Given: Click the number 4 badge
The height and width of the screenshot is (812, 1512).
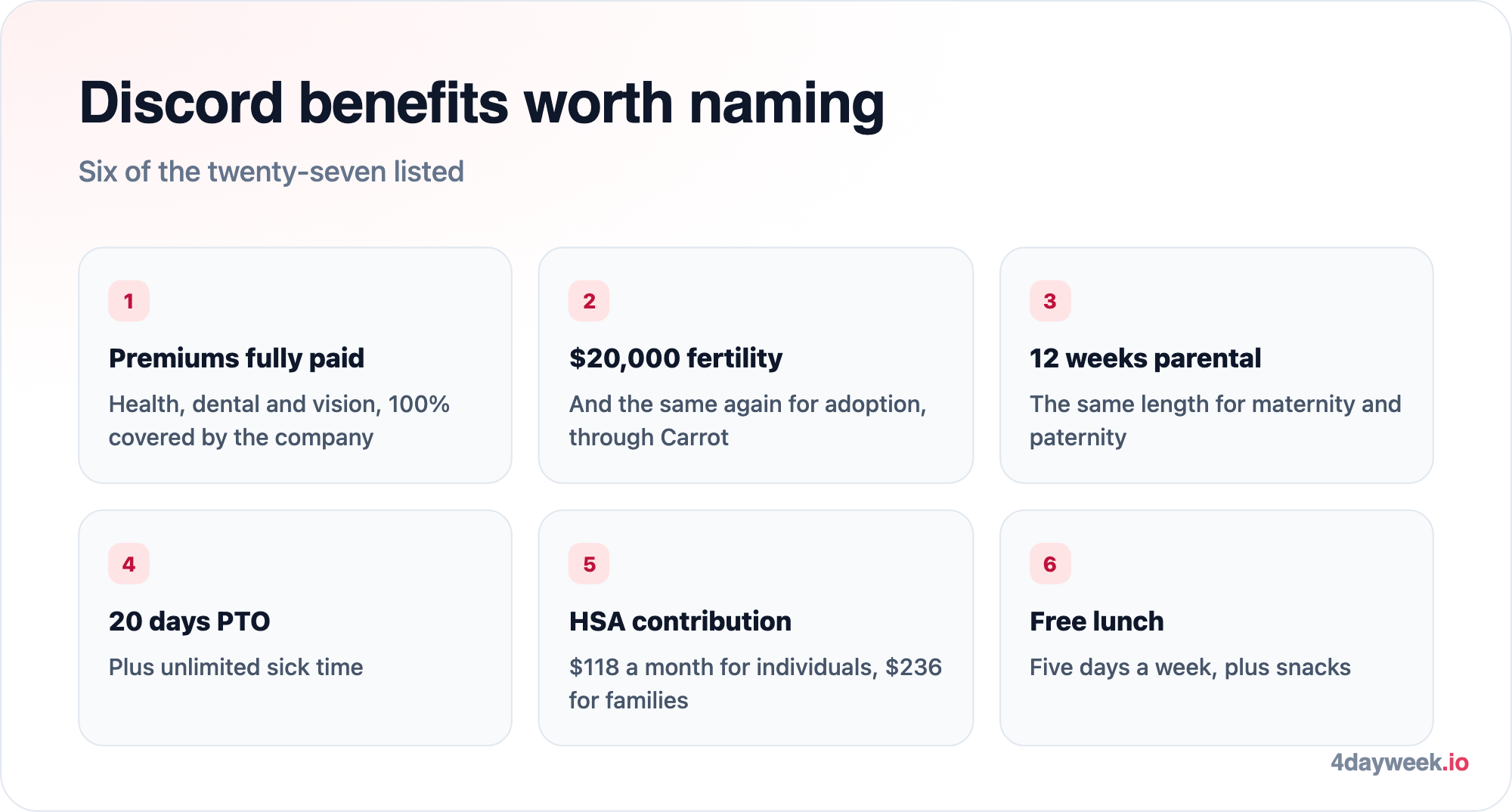Looking at the screenshot, I should [129, 564].
